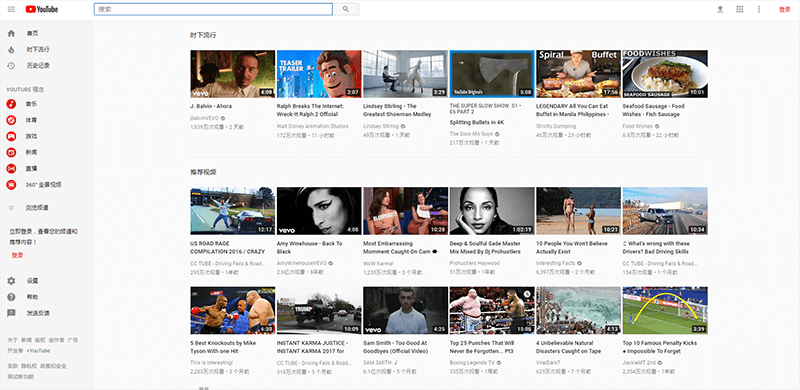Open Boxing Legends TV channel name
Screen dimensions: 800x390
tap(471, 363)
